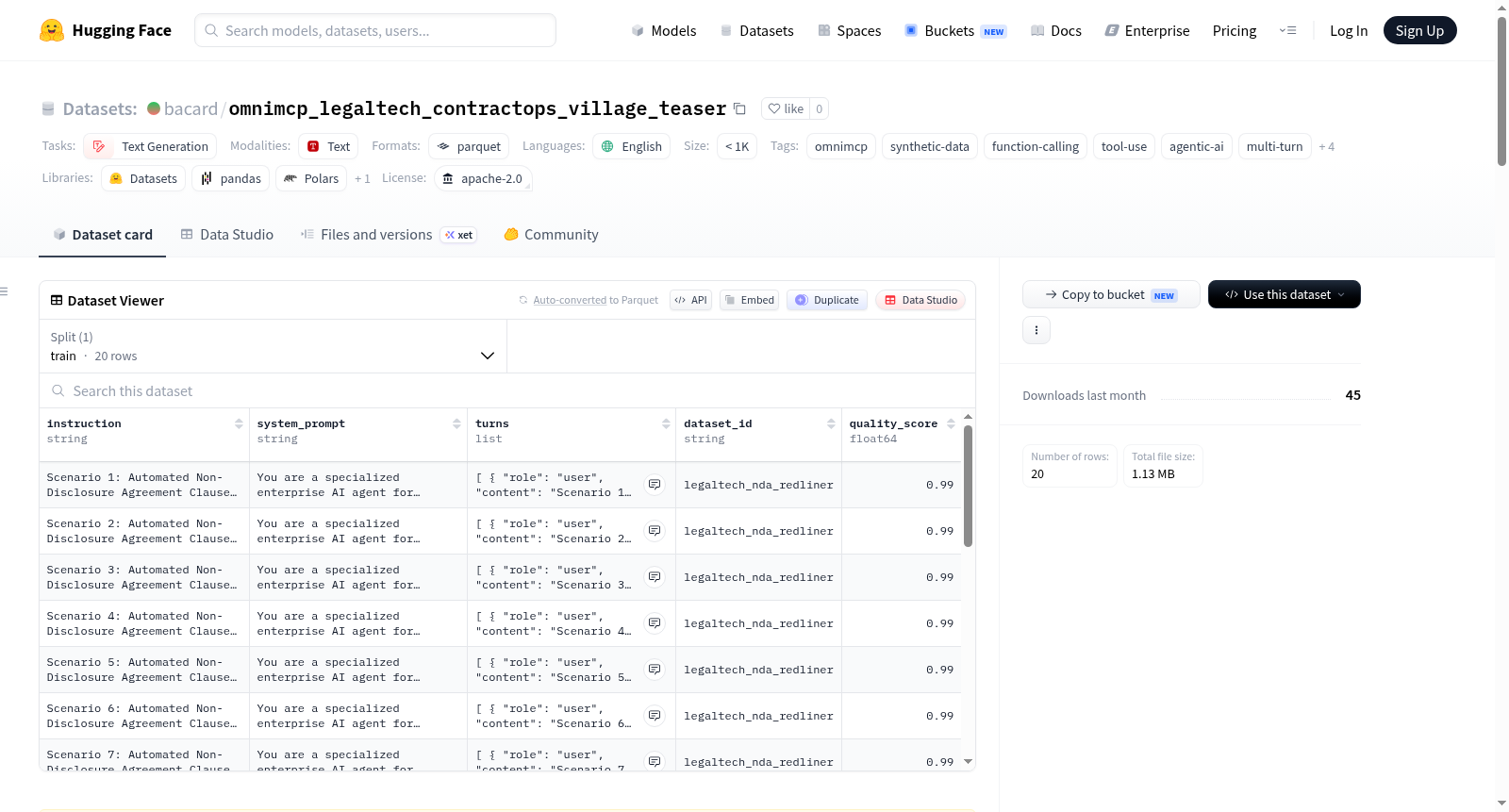The image size is (1509, 812).
Task: Filter by English language tag
Action: (x=632, y=146)
